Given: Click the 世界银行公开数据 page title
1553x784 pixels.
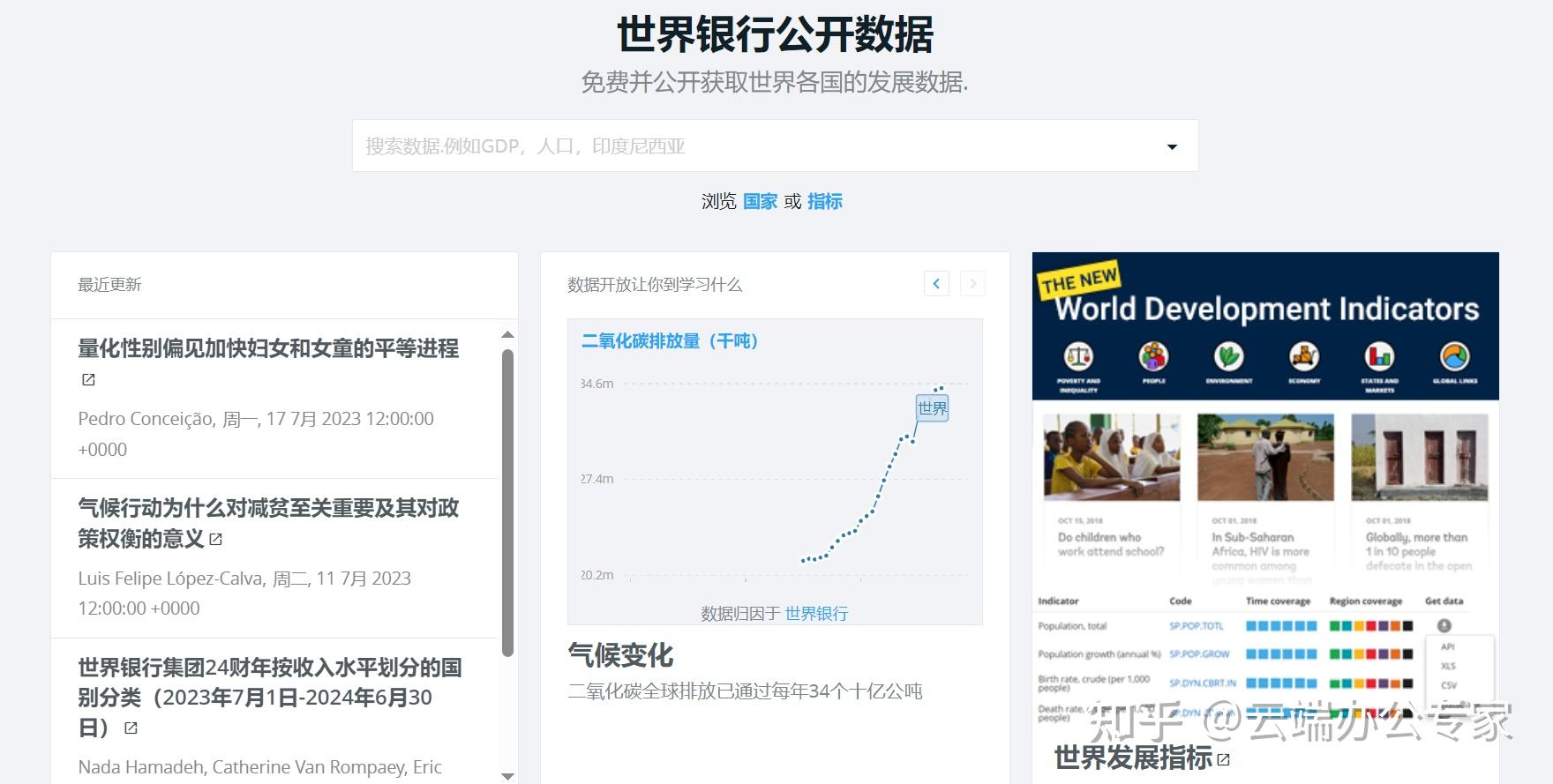Looking at the screenshot, I should click(x=775, y=35).
